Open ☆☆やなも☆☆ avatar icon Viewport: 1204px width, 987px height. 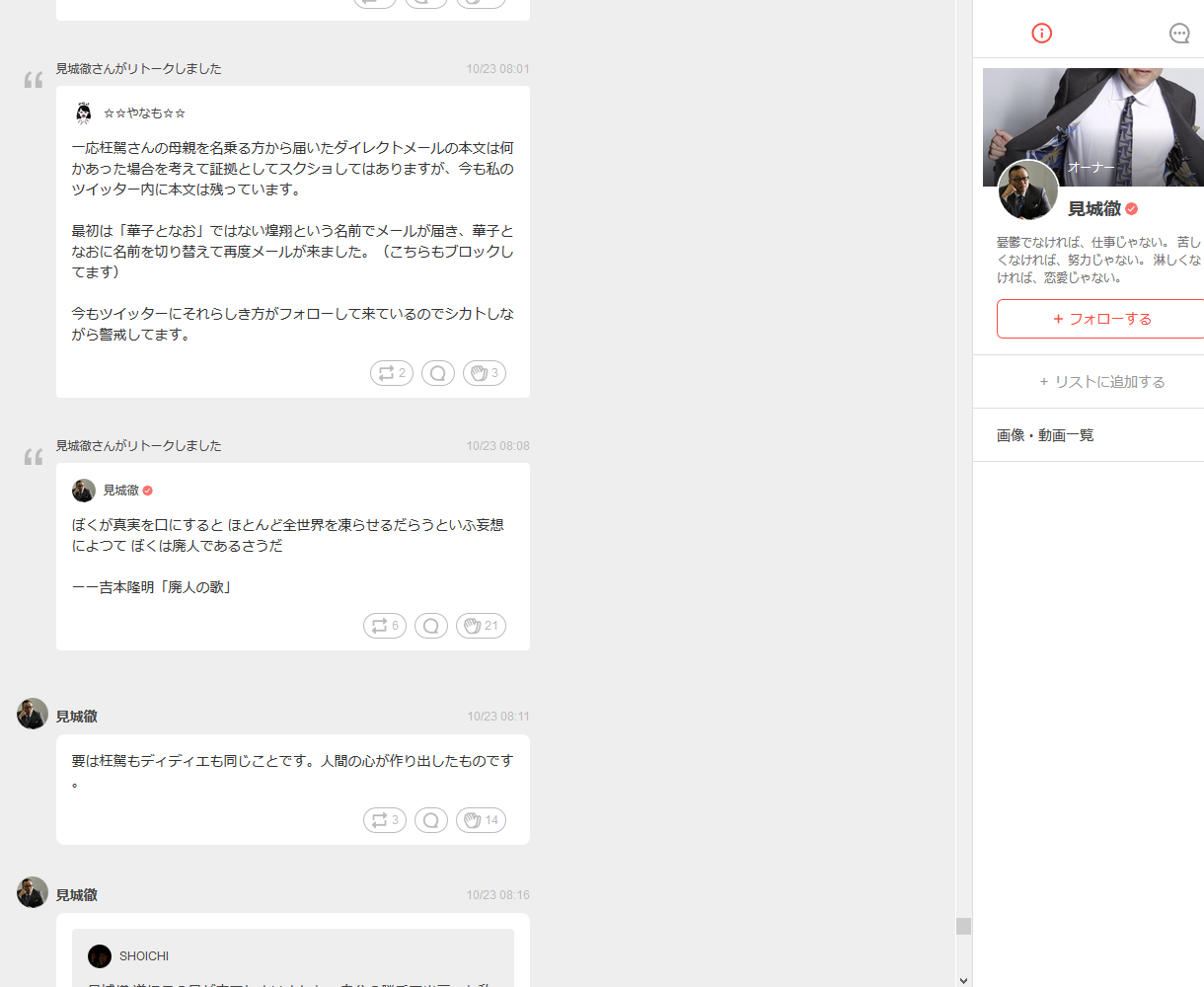(84, 113)
